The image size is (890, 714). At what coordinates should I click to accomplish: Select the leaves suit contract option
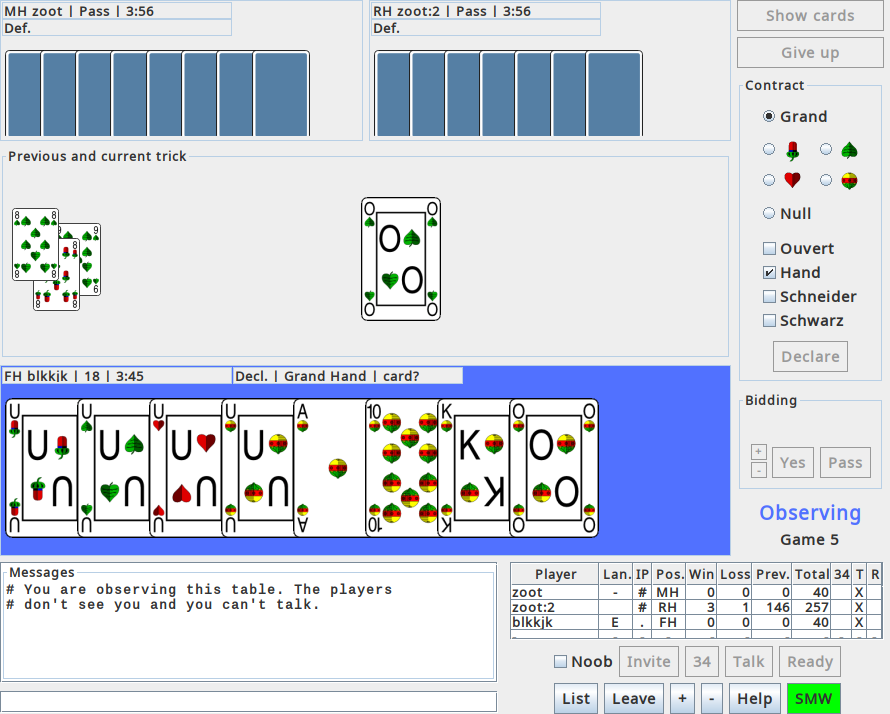point(826,149)
